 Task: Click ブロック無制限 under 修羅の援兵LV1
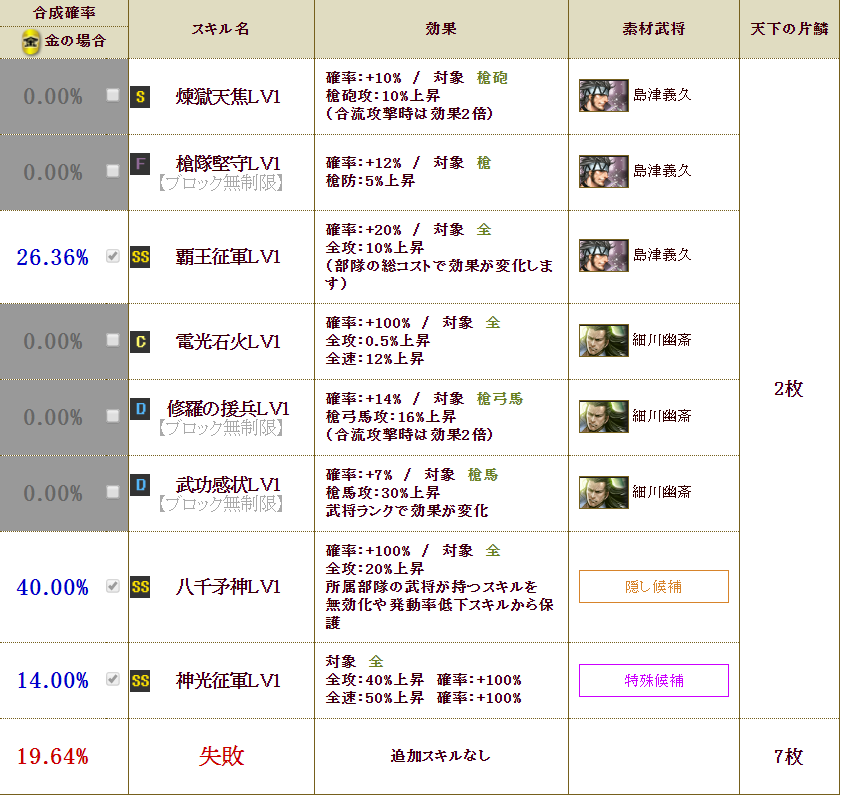(x=221, y=428)
